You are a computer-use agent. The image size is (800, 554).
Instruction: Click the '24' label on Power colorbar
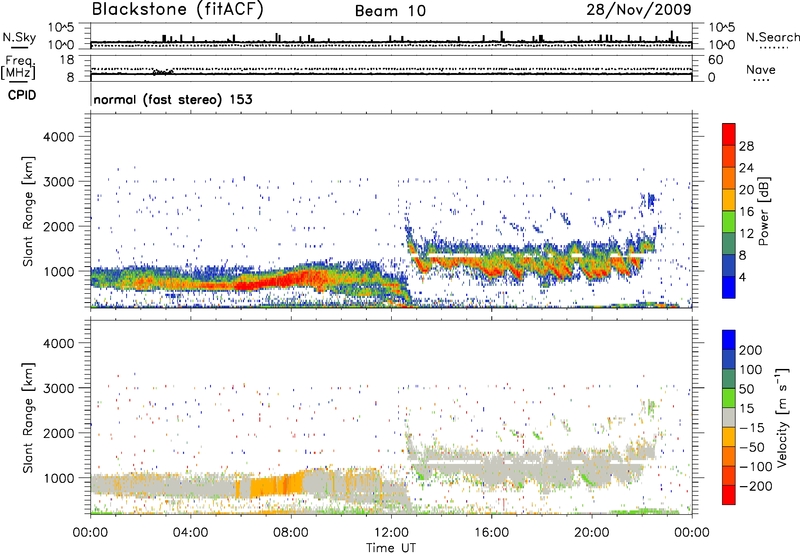click(746, 168)
